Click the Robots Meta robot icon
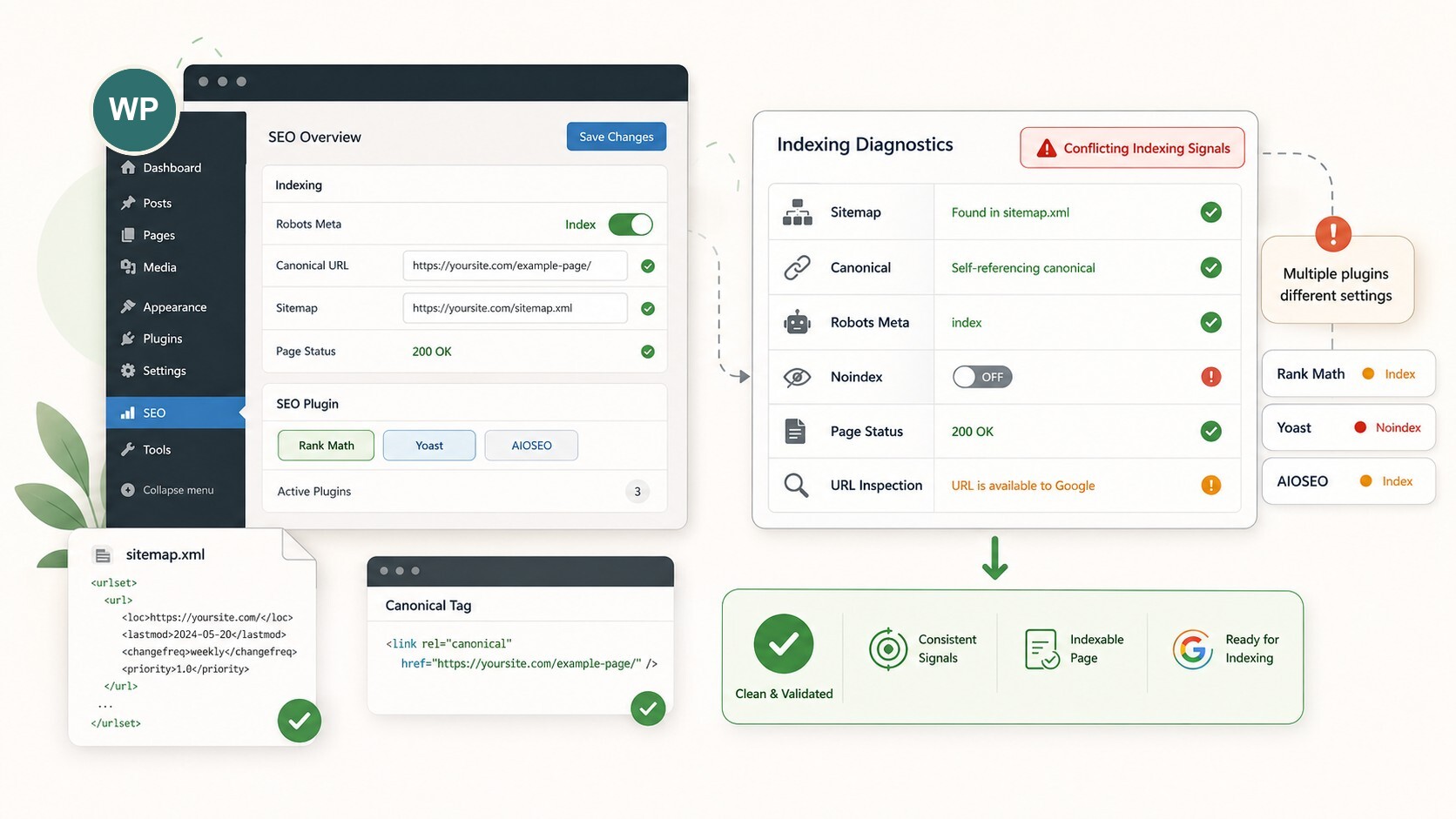Viewport: 1456px width, 819px height. [797, 322]
